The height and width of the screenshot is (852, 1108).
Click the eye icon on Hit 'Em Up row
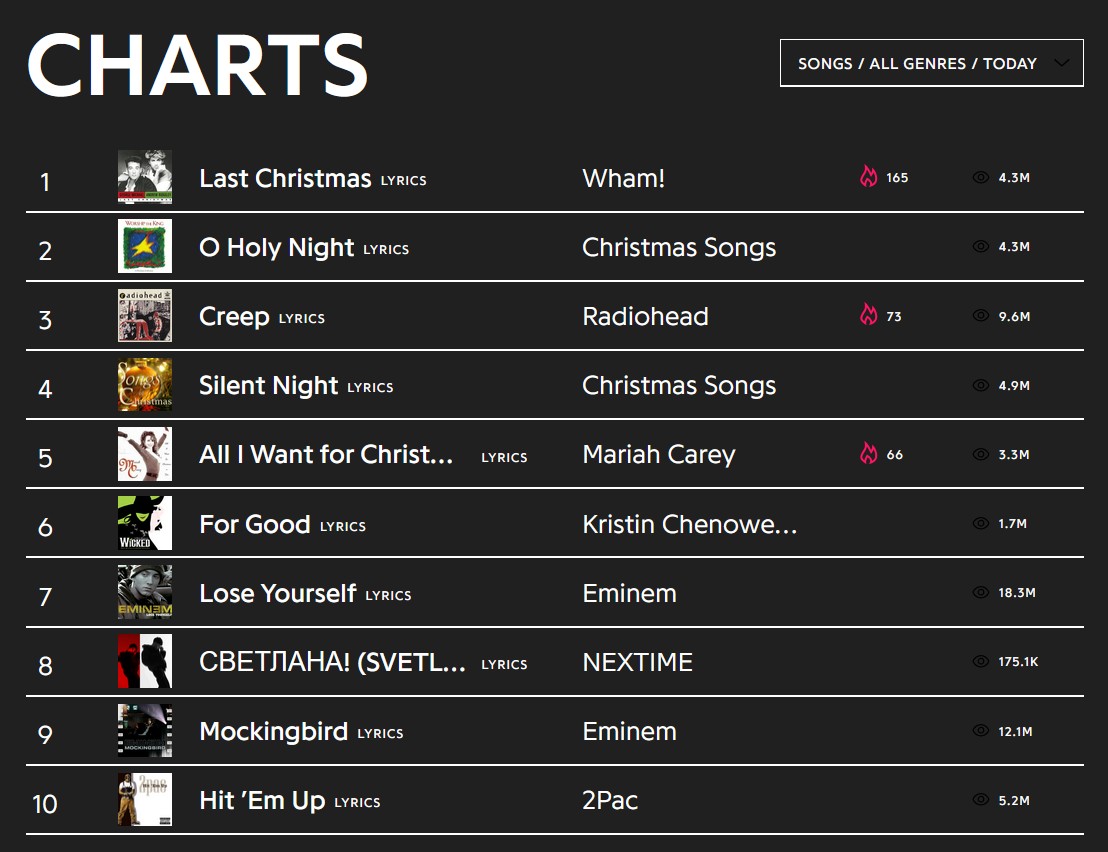click(x=980, y=800)
